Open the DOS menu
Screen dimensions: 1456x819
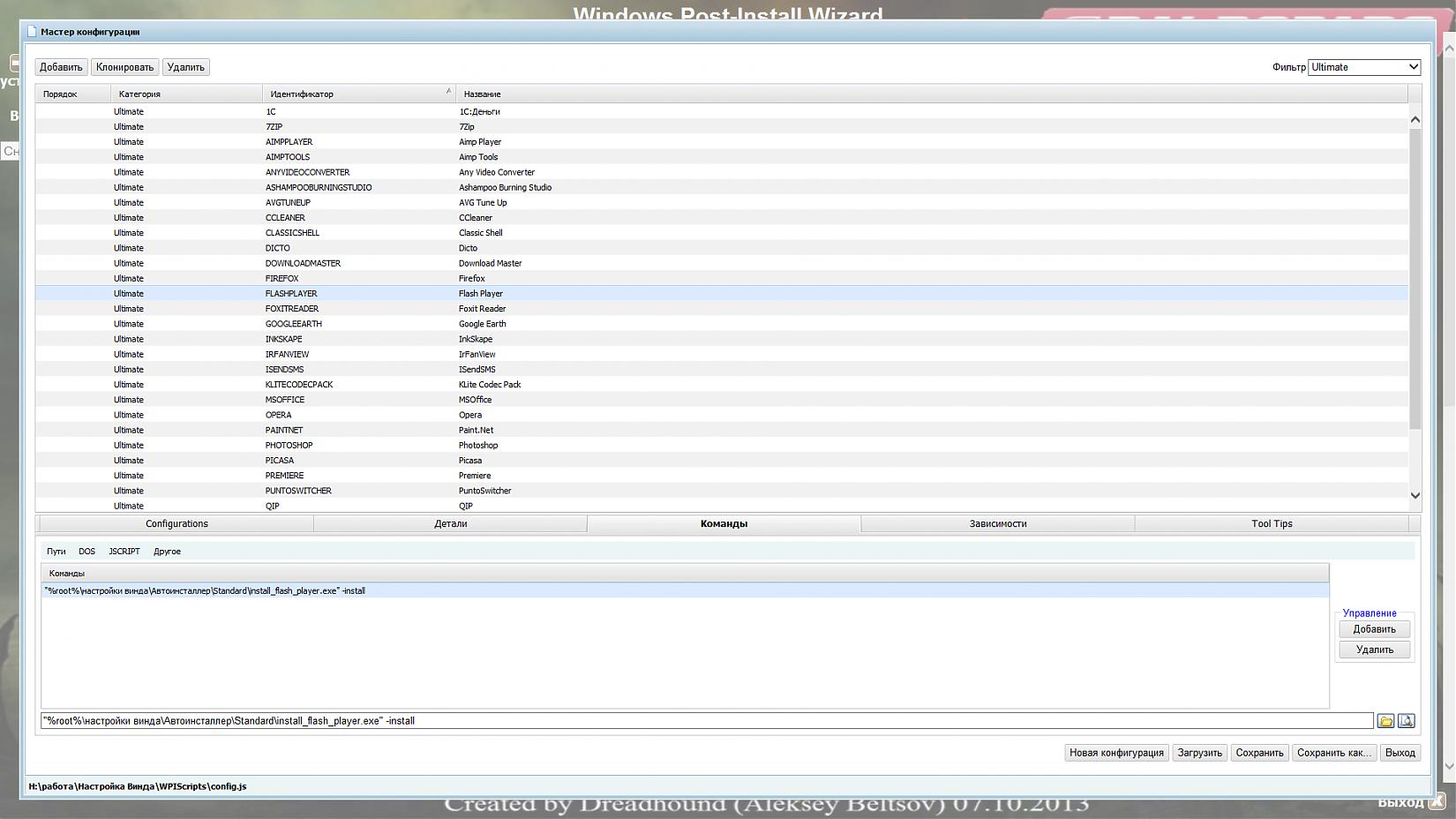86,552
